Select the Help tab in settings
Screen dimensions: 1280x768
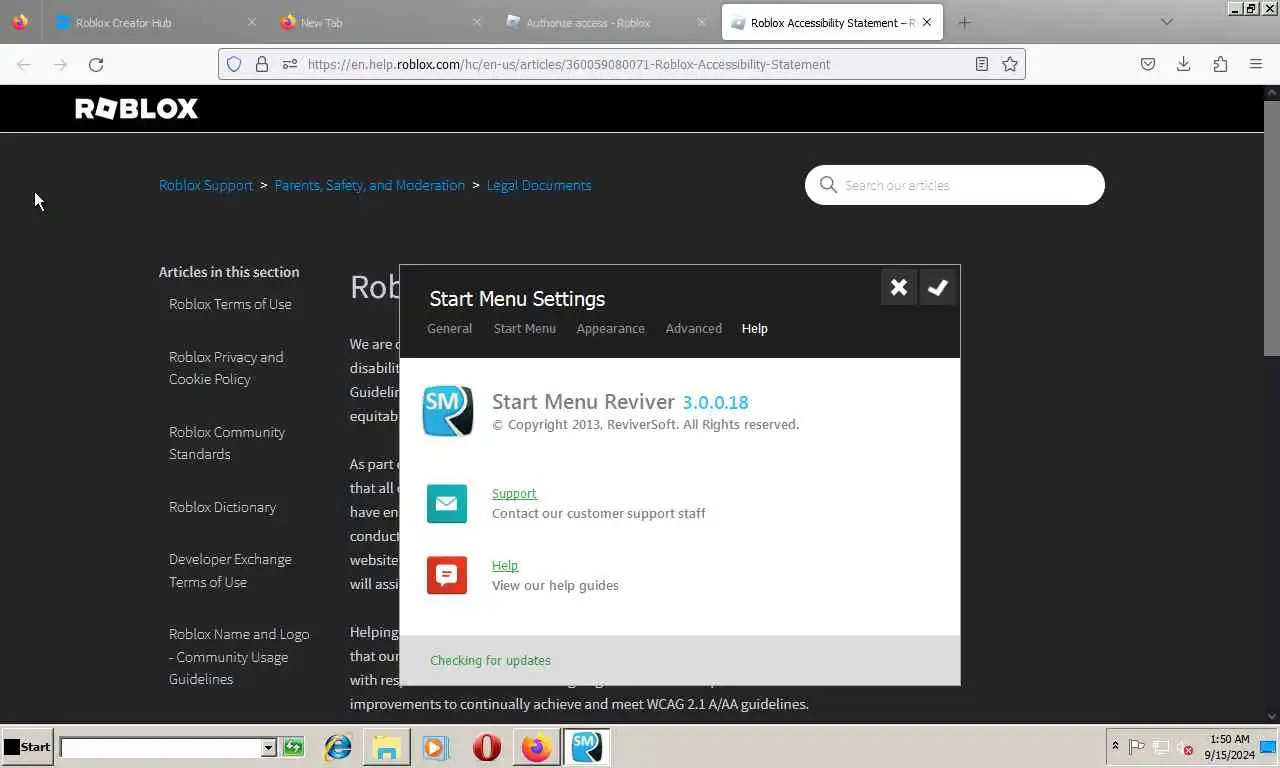754,328
